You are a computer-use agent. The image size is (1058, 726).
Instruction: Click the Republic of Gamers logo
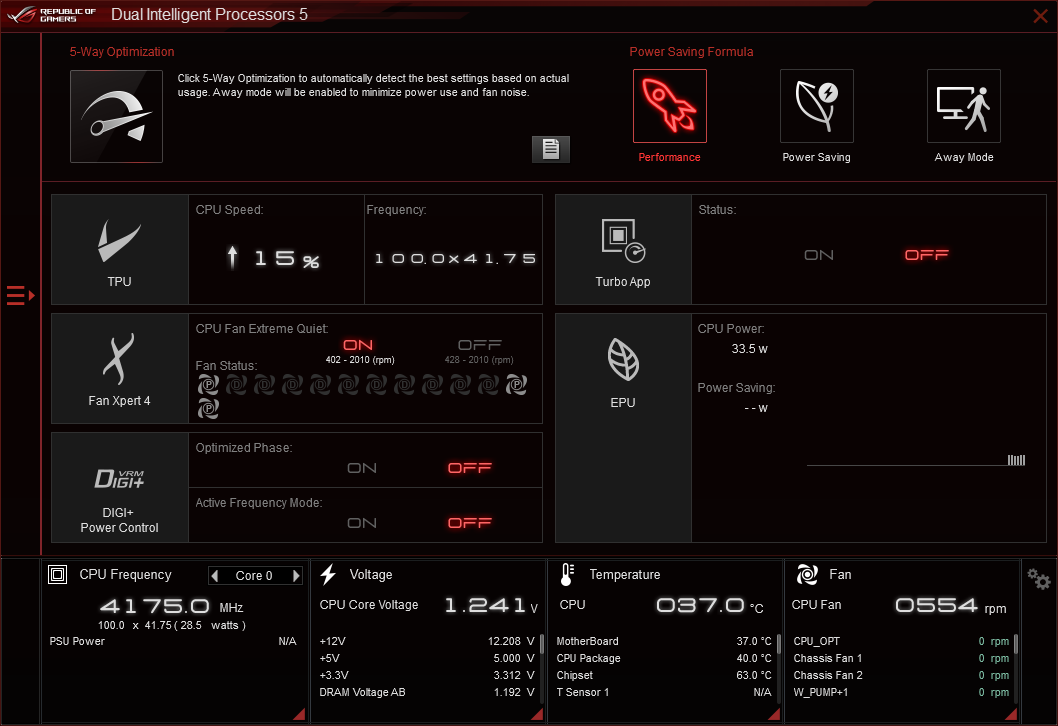point(51,15)
